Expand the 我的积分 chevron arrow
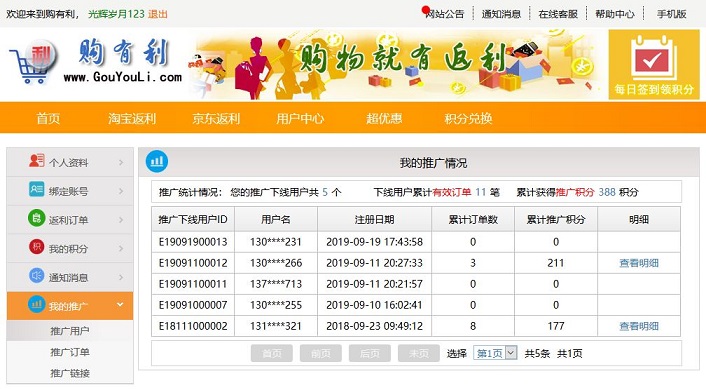706x390 pixels. click(121, 249)
